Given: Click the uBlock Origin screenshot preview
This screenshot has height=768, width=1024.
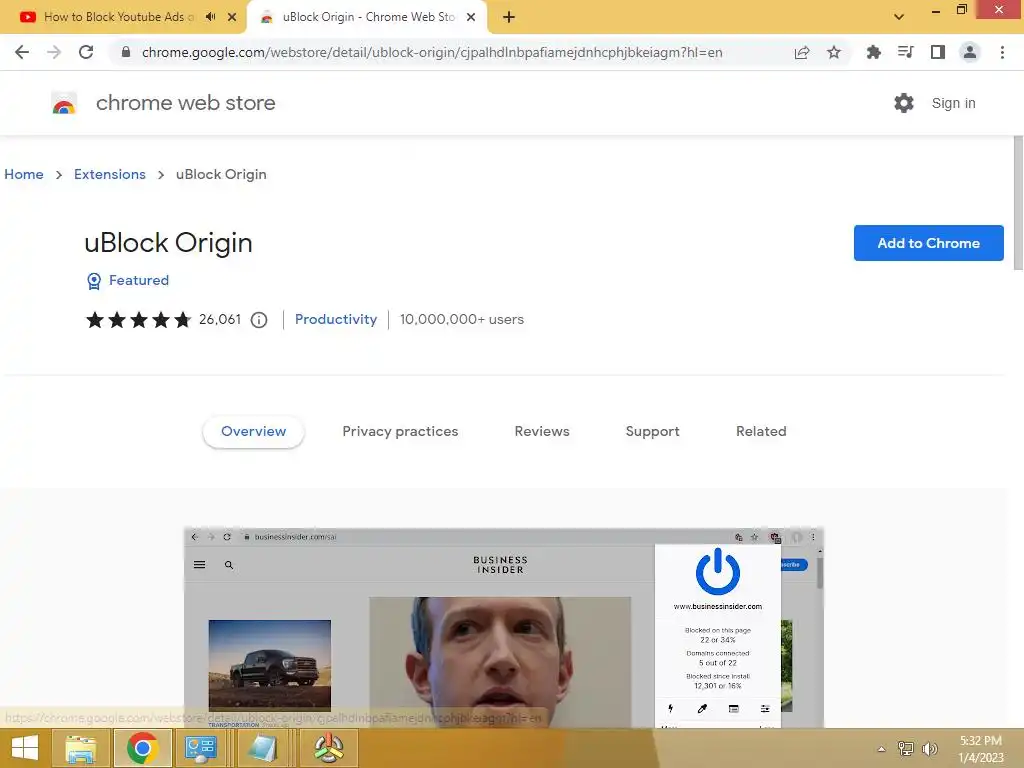Looking at the screenshot, I should [x=504, y=627].
